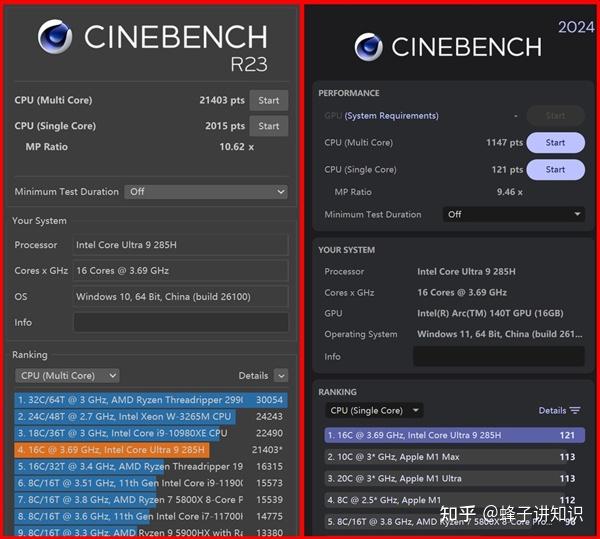600x539 pixels.
Task: Click the R23 Cores x GHz field
Action: point(181,271)
